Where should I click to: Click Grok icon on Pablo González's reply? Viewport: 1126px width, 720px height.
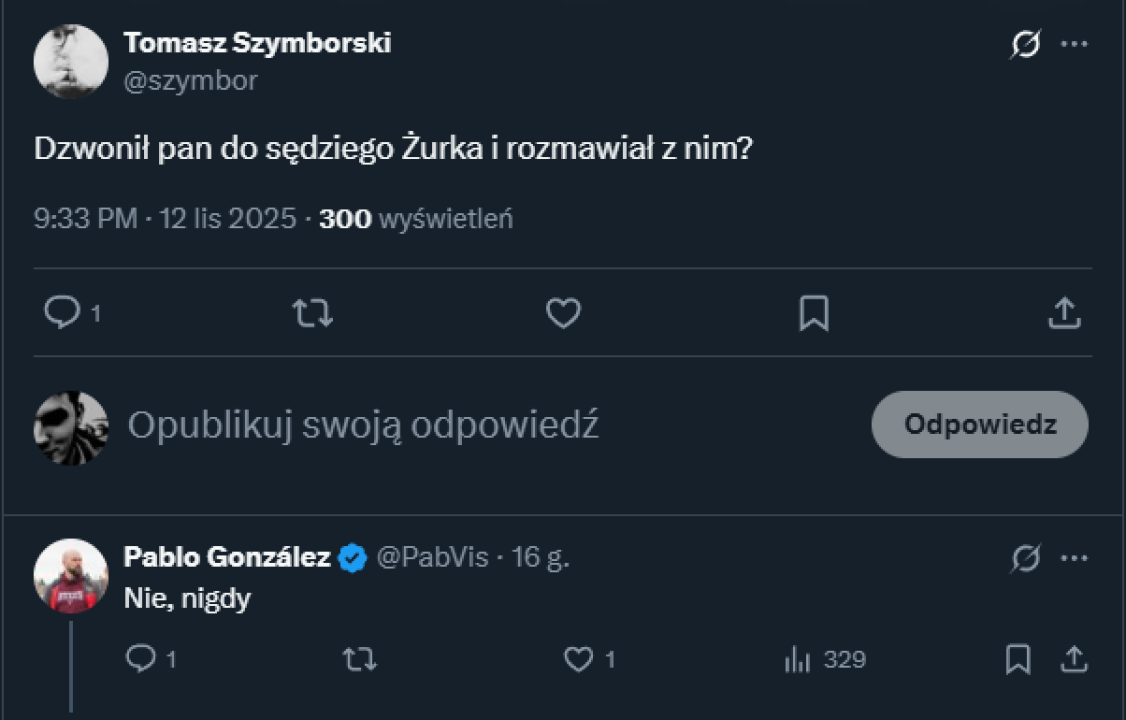(x=1025, y=558)
